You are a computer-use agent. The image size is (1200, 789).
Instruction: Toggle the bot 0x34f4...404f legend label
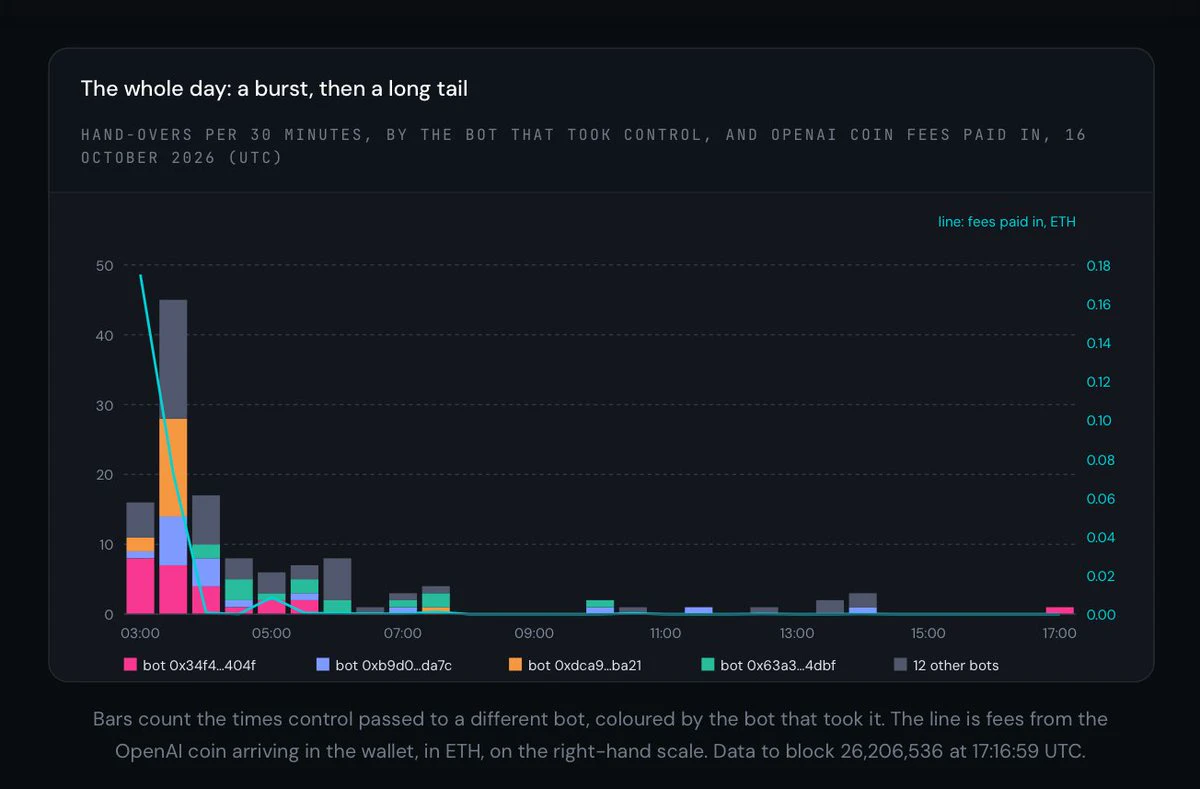199,665
